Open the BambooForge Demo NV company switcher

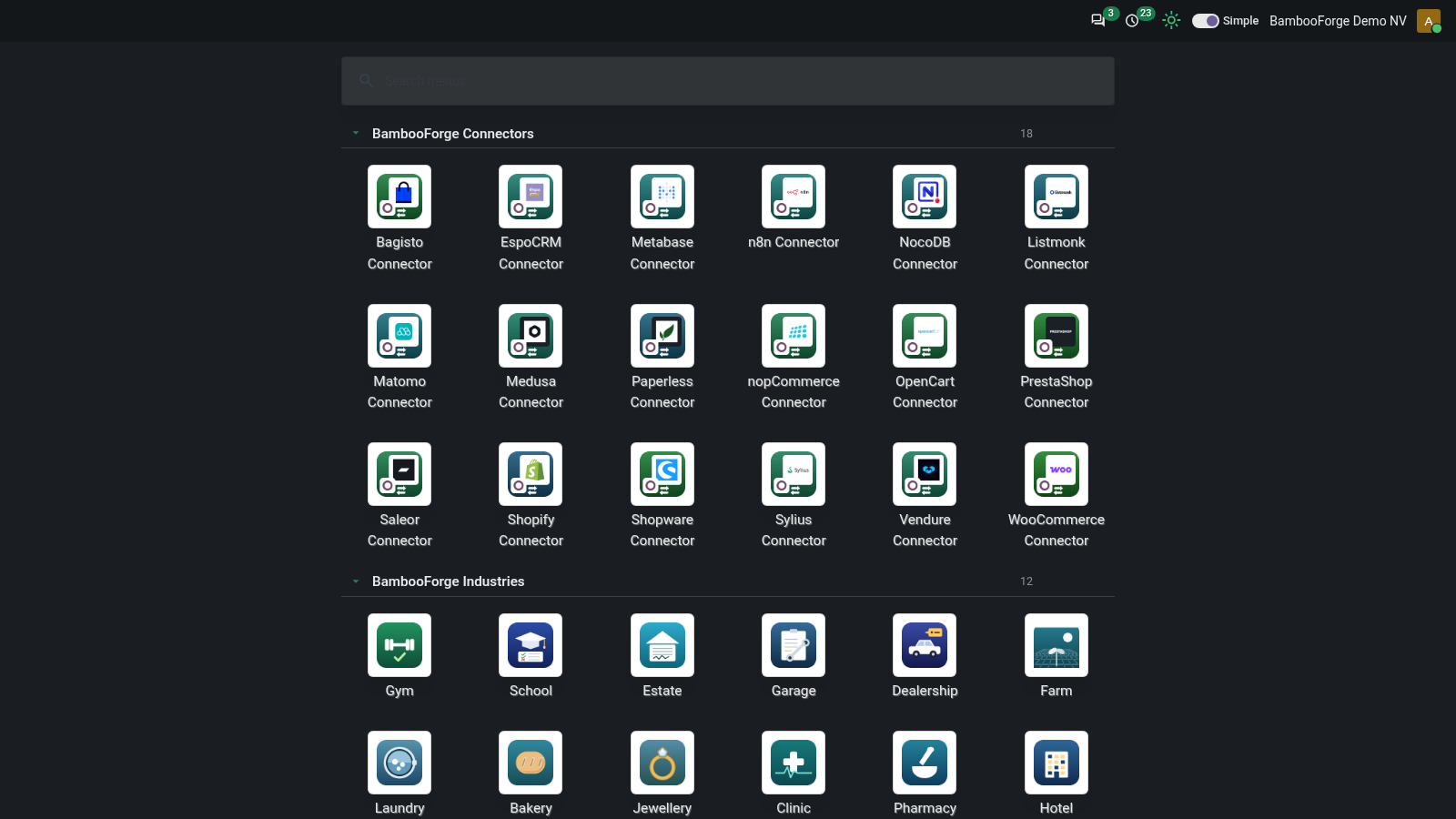tap(1338, 21)
